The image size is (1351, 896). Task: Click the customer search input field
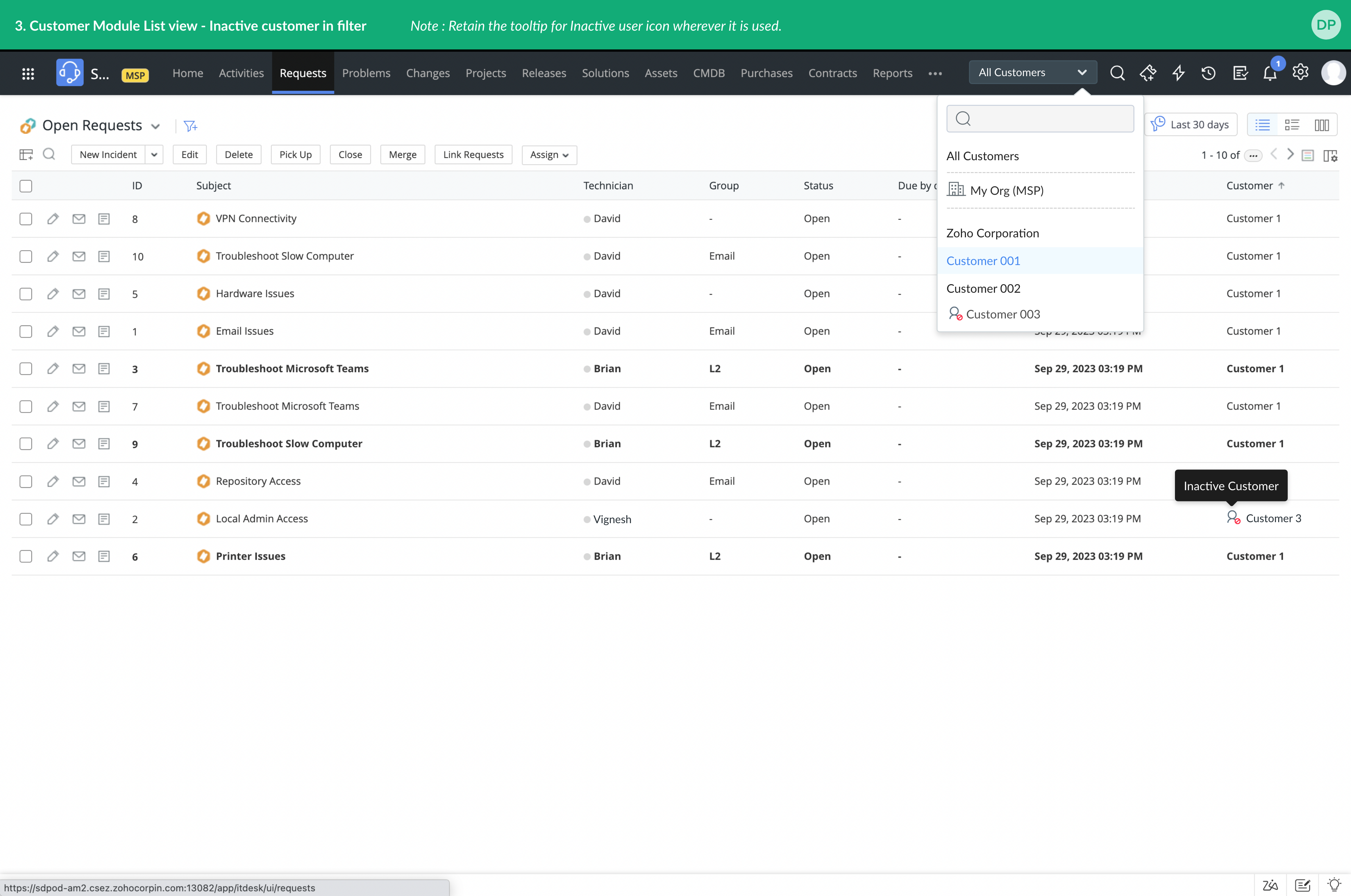pyautogui.click(x=1049, y=119)
